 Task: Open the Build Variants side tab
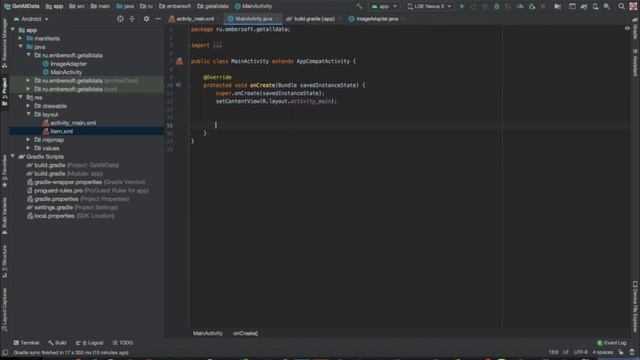4,216
